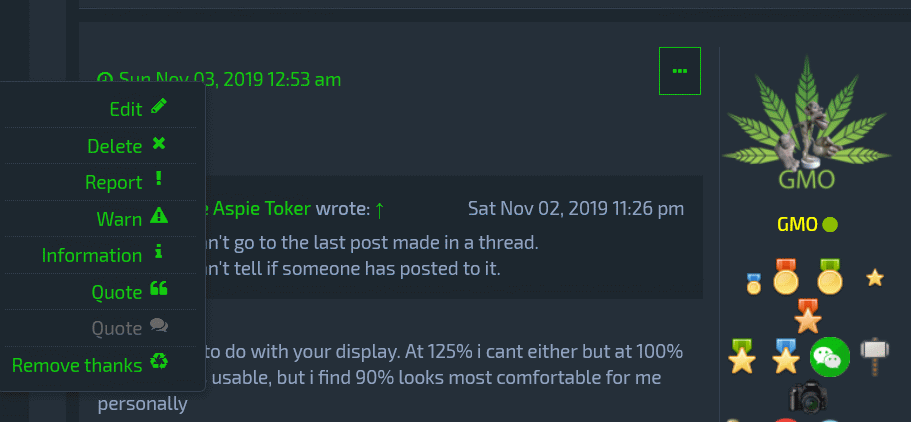Click the Delete X icon

click(158, 145)
